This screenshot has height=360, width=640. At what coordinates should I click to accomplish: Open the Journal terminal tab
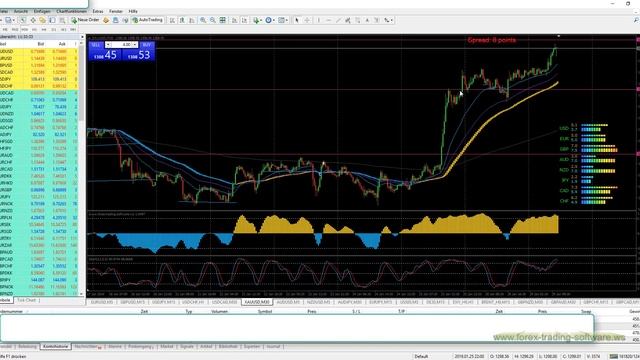point(273,347)
